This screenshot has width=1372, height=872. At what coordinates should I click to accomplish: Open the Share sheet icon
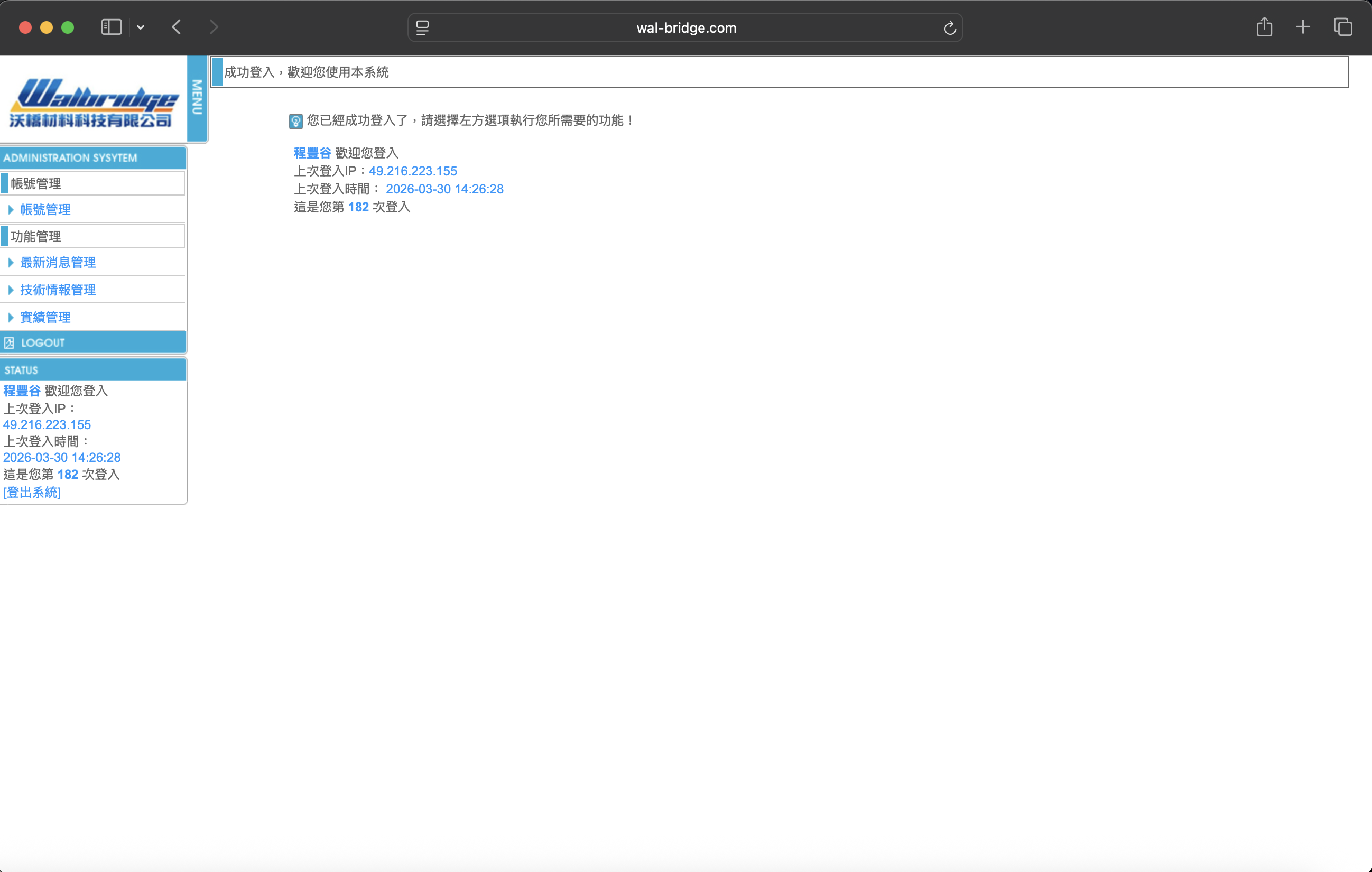pos(1264,27)
